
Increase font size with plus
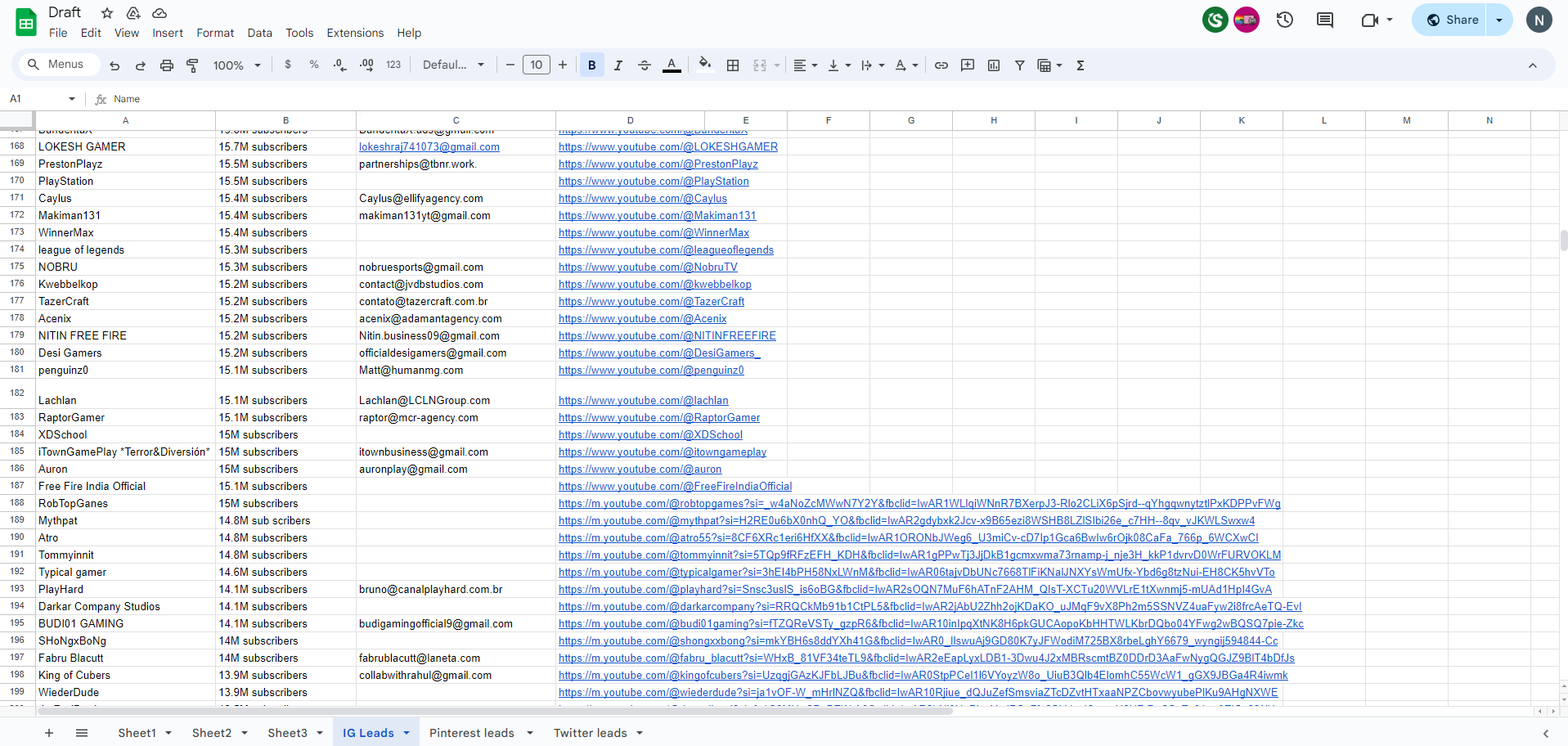click(563, 65)
